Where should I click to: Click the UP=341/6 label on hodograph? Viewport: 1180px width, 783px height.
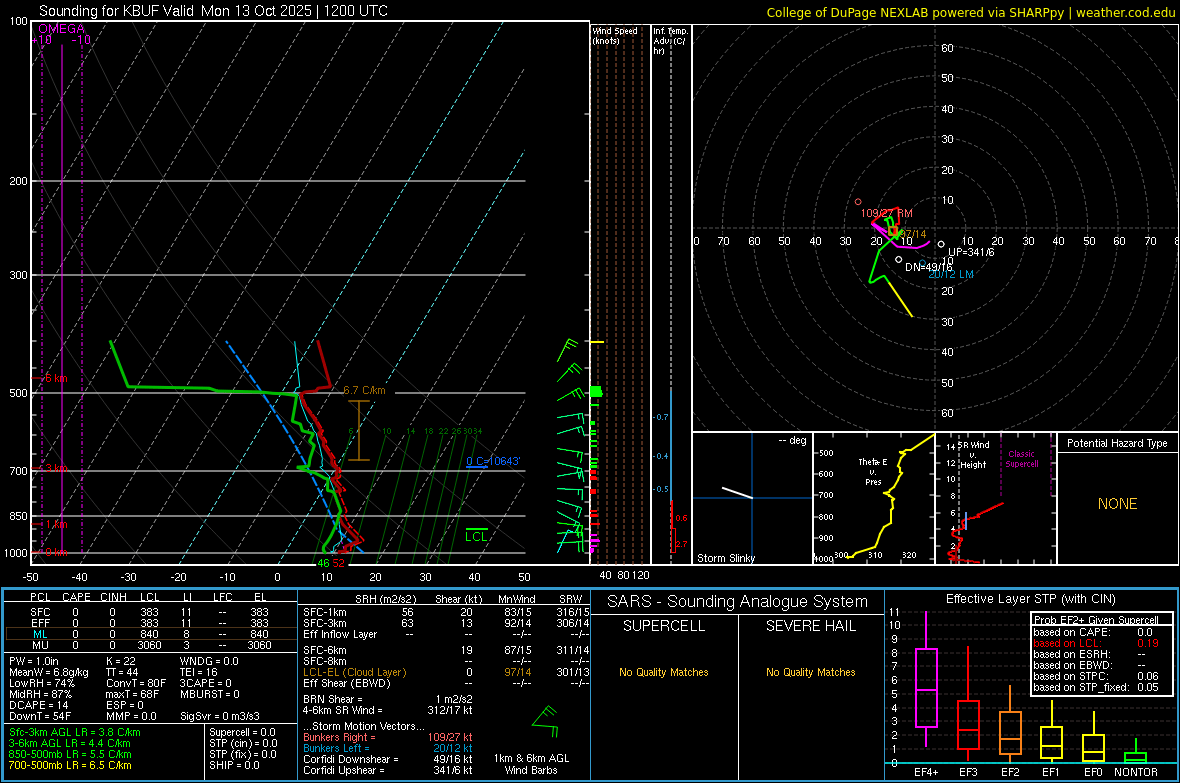[x=971, y=252]
